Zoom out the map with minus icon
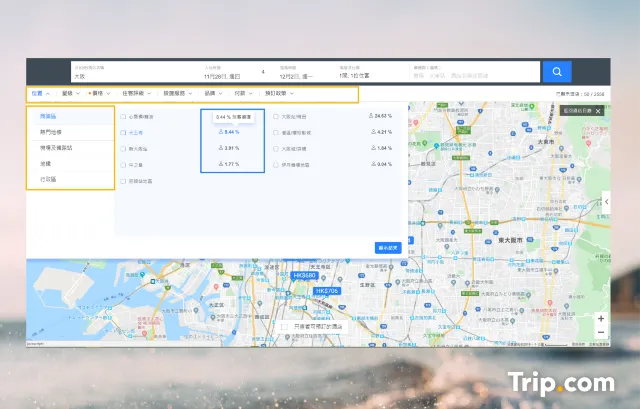 coord(600,332)
